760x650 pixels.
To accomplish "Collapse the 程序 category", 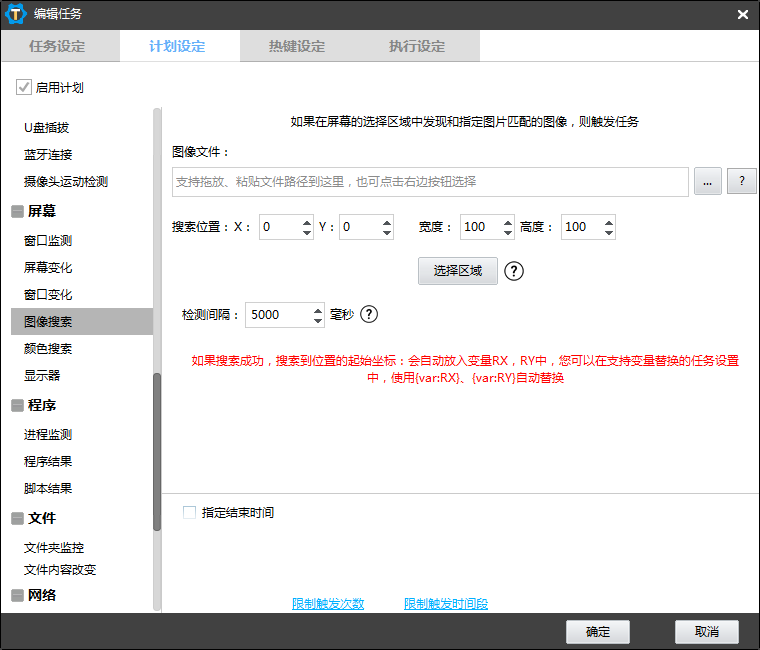I will [x=17, y=405].
